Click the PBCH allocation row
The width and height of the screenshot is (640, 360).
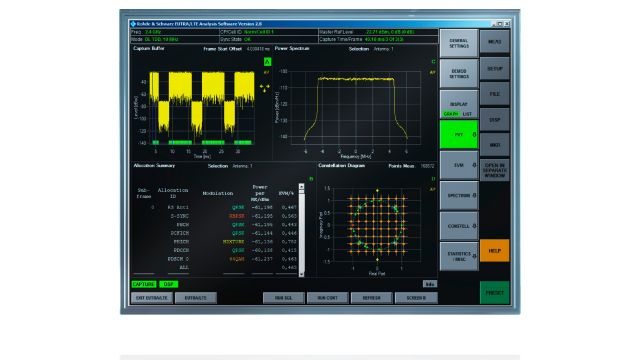[x=216, y=224]
